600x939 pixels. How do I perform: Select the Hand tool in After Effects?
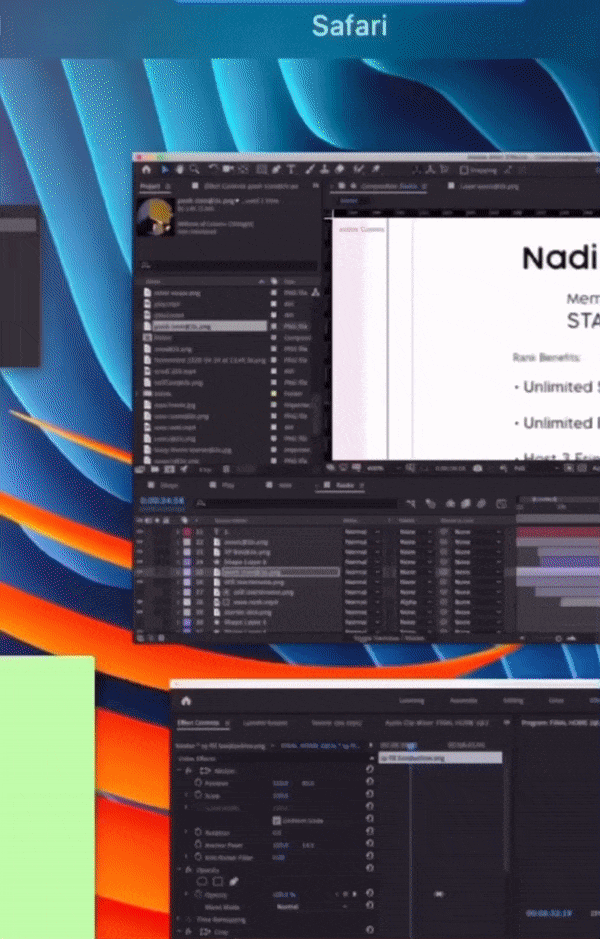point(179,169)
